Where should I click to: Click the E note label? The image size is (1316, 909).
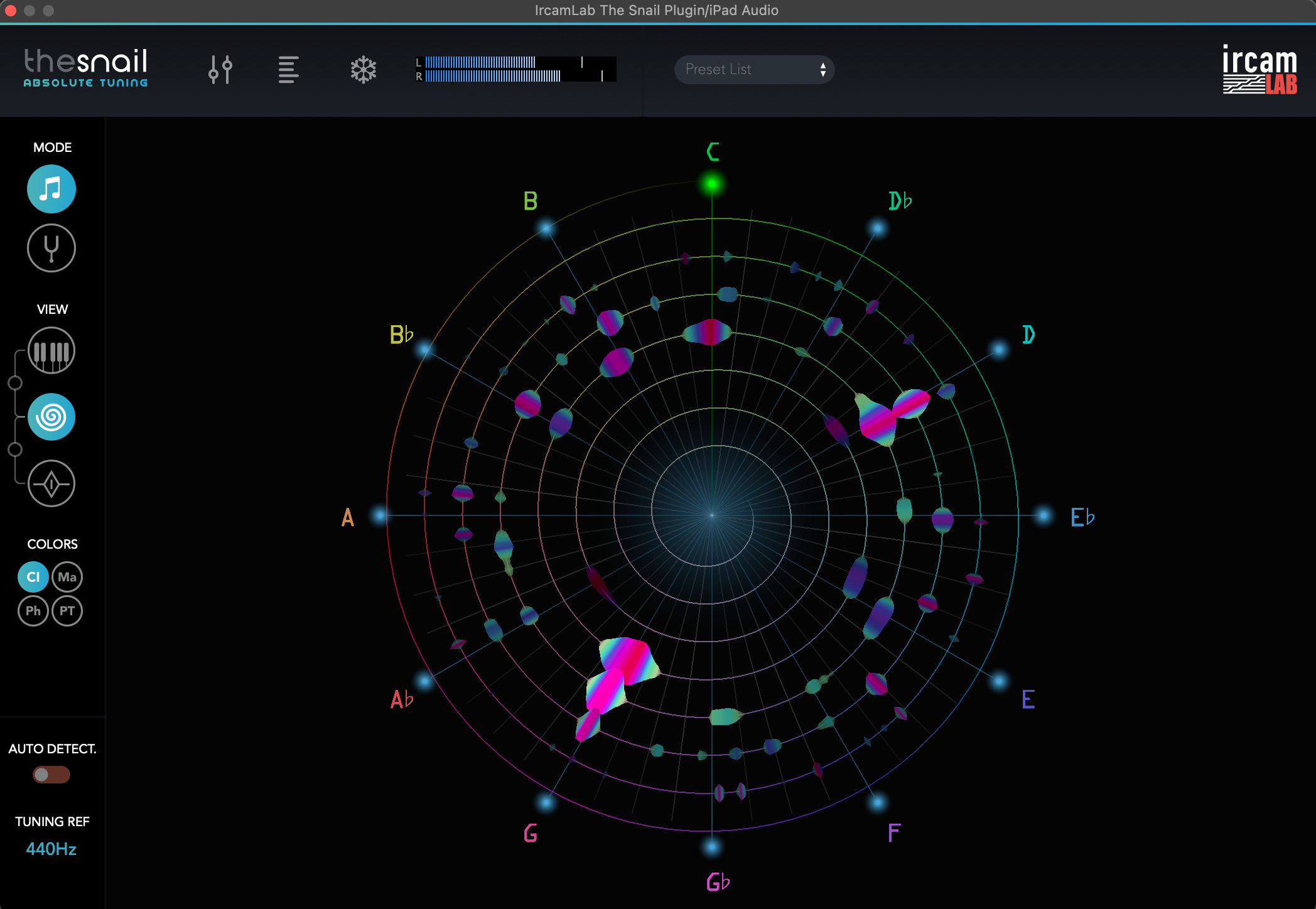click(x=1028, y=699)
